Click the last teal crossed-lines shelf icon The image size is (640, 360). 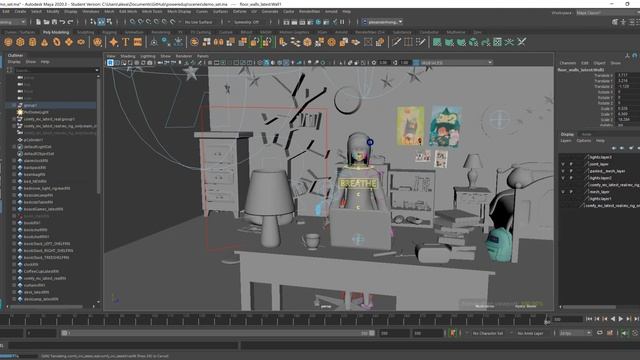pos(522,42)
